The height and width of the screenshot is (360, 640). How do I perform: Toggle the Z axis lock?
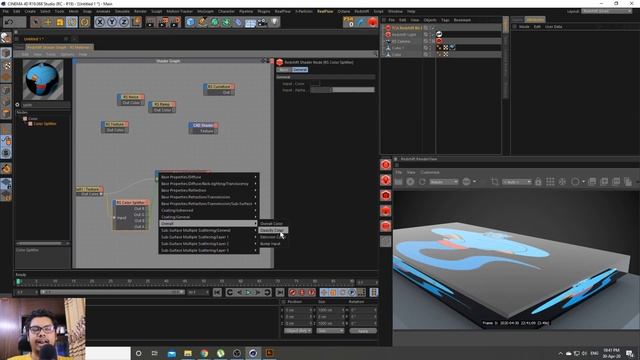(x=124, y=22)
